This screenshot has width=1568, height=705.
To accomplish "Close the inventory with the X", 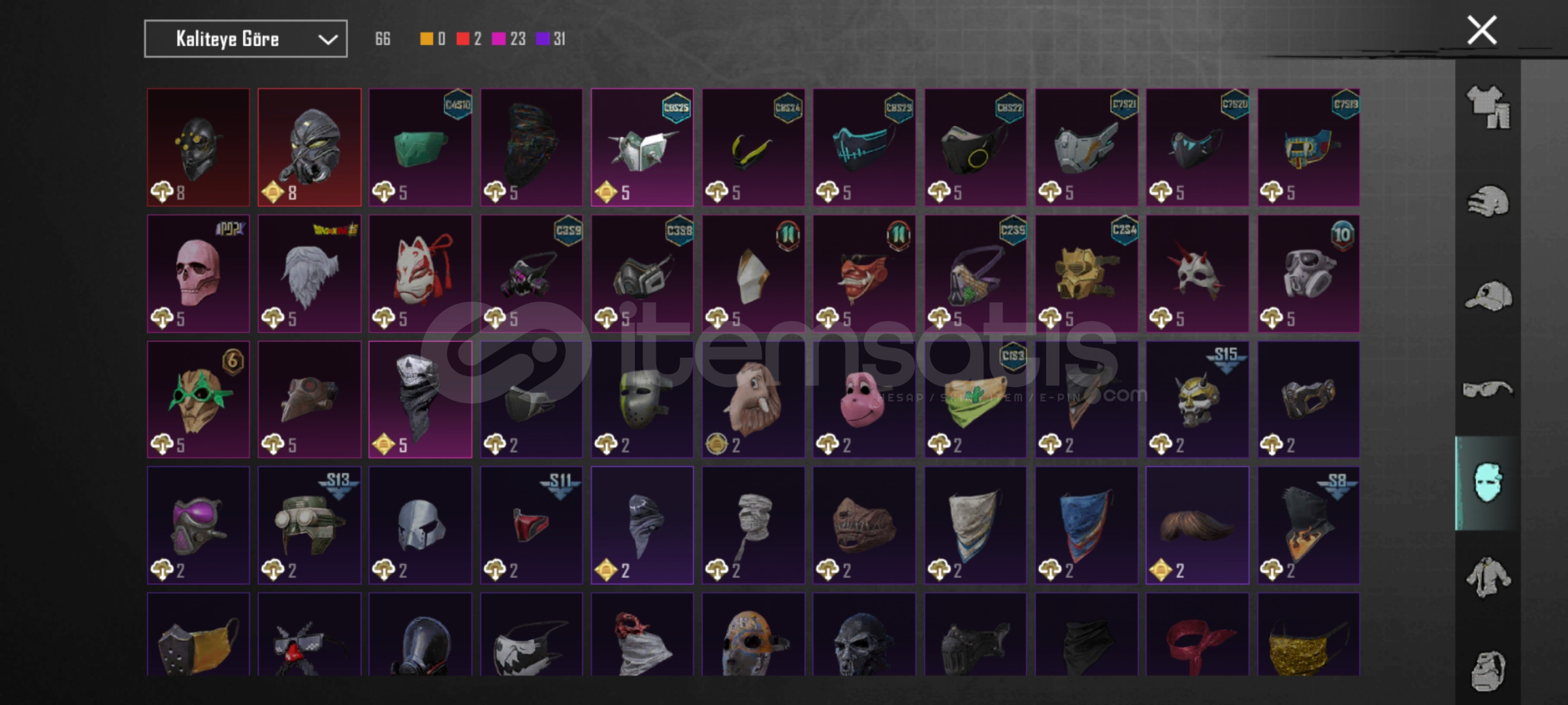I will tap(1482, 30).
